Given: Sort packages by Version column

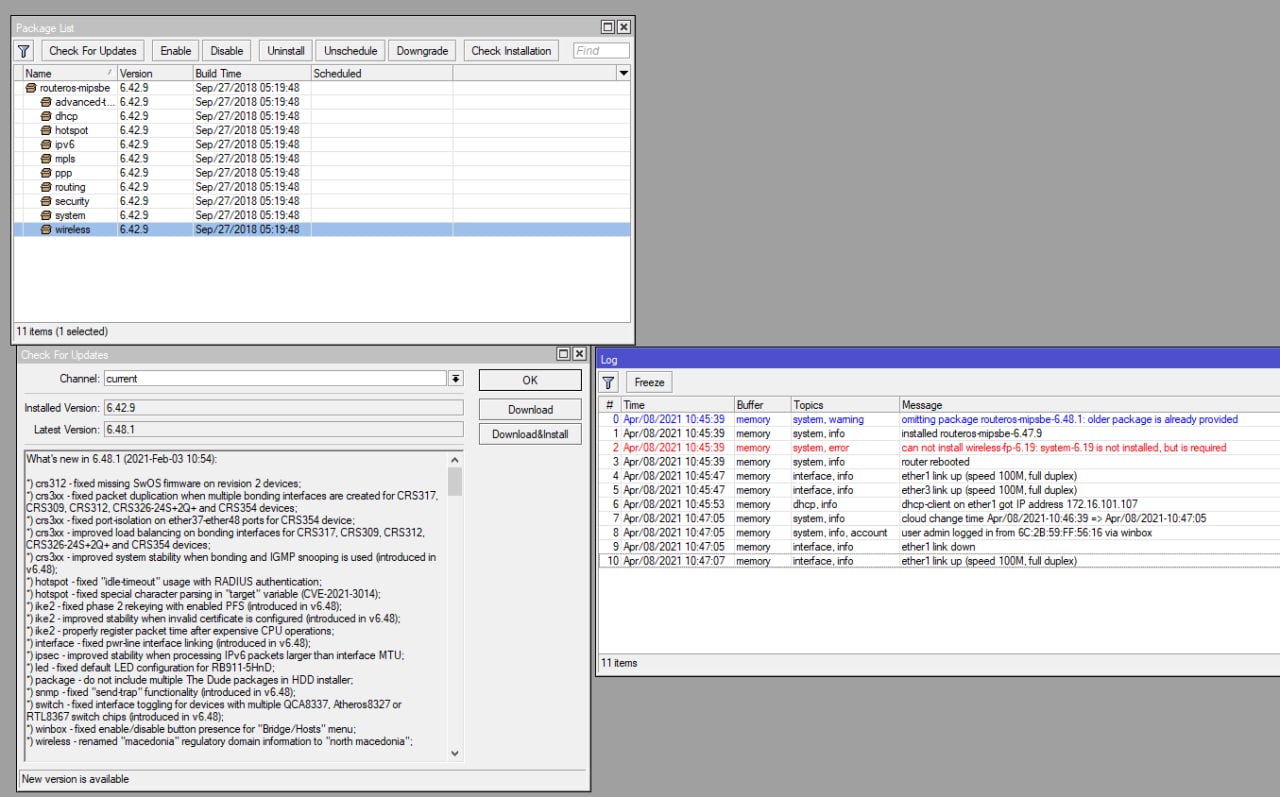Looking at the screenshot, I should 154,74.
